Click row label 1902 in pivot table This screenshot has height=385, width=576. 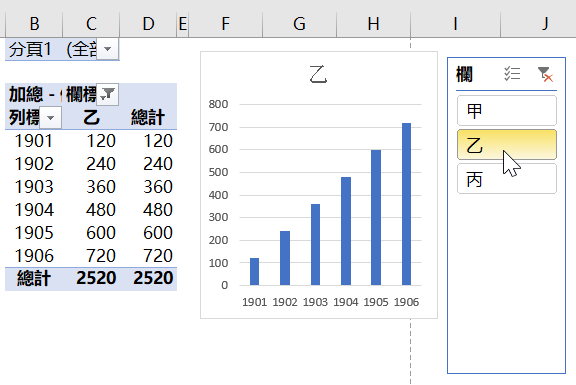pos(34,164)
